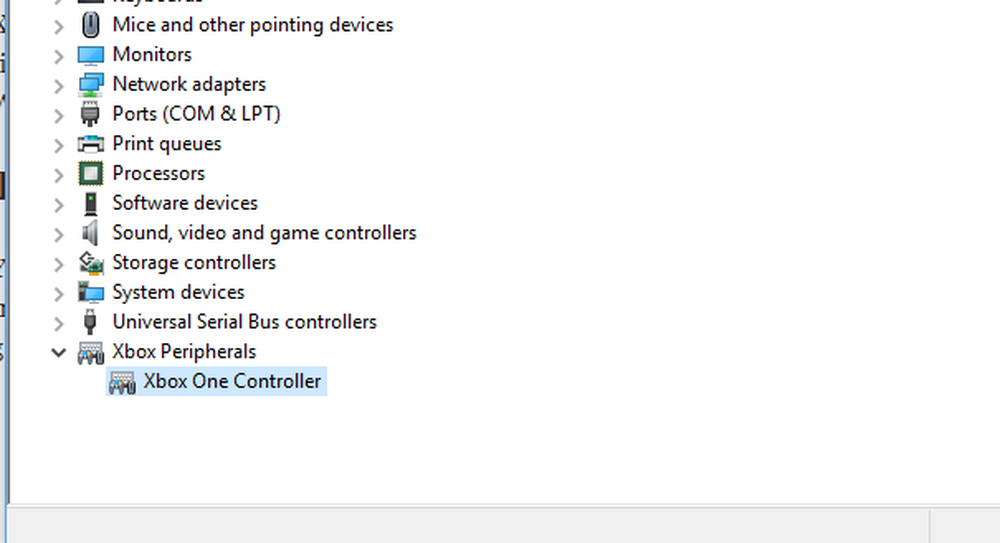
Task: Click the Monitors device icon
Action: coord(91,55)
